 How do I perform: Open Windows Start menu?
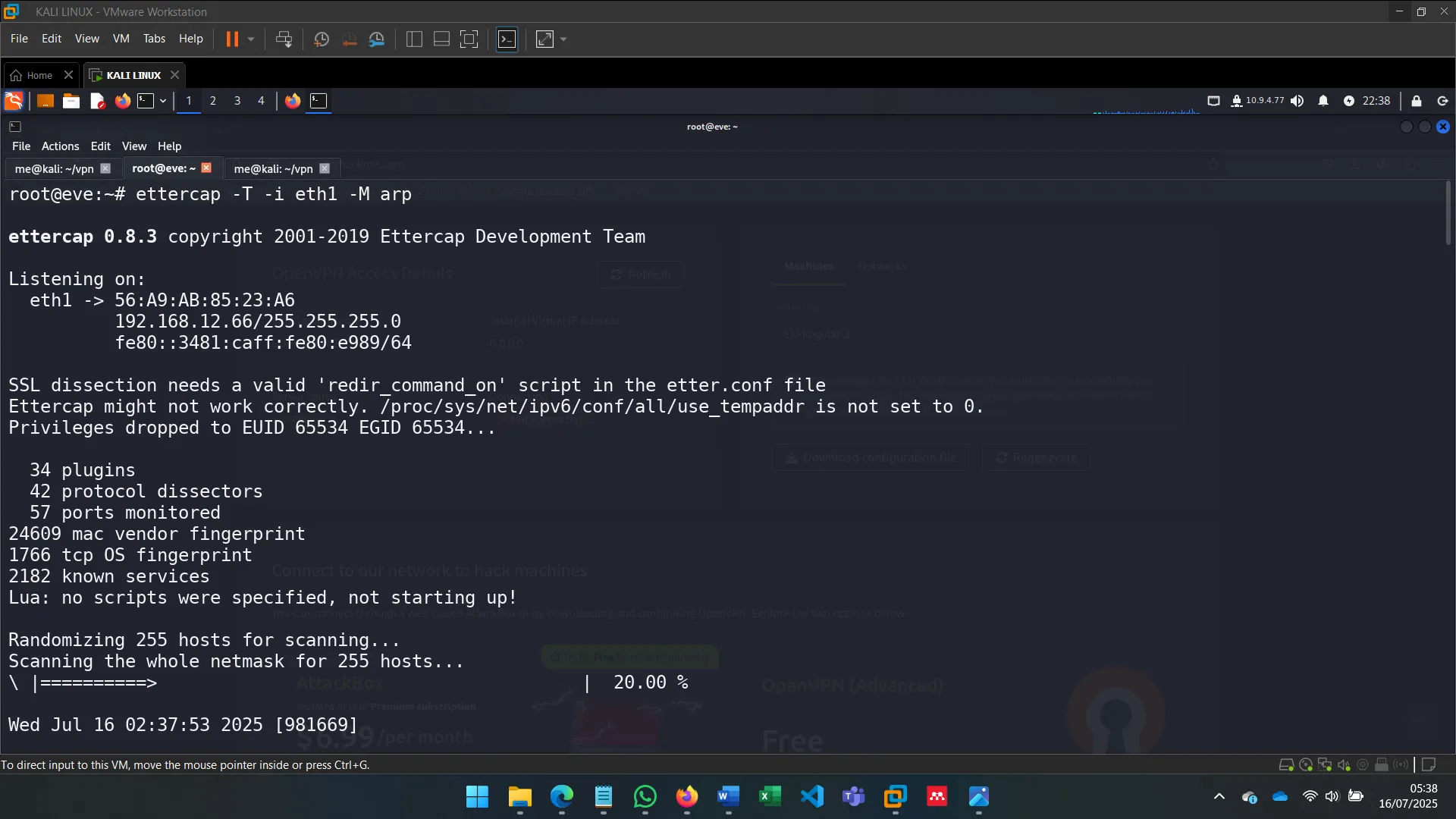(477, 797)
